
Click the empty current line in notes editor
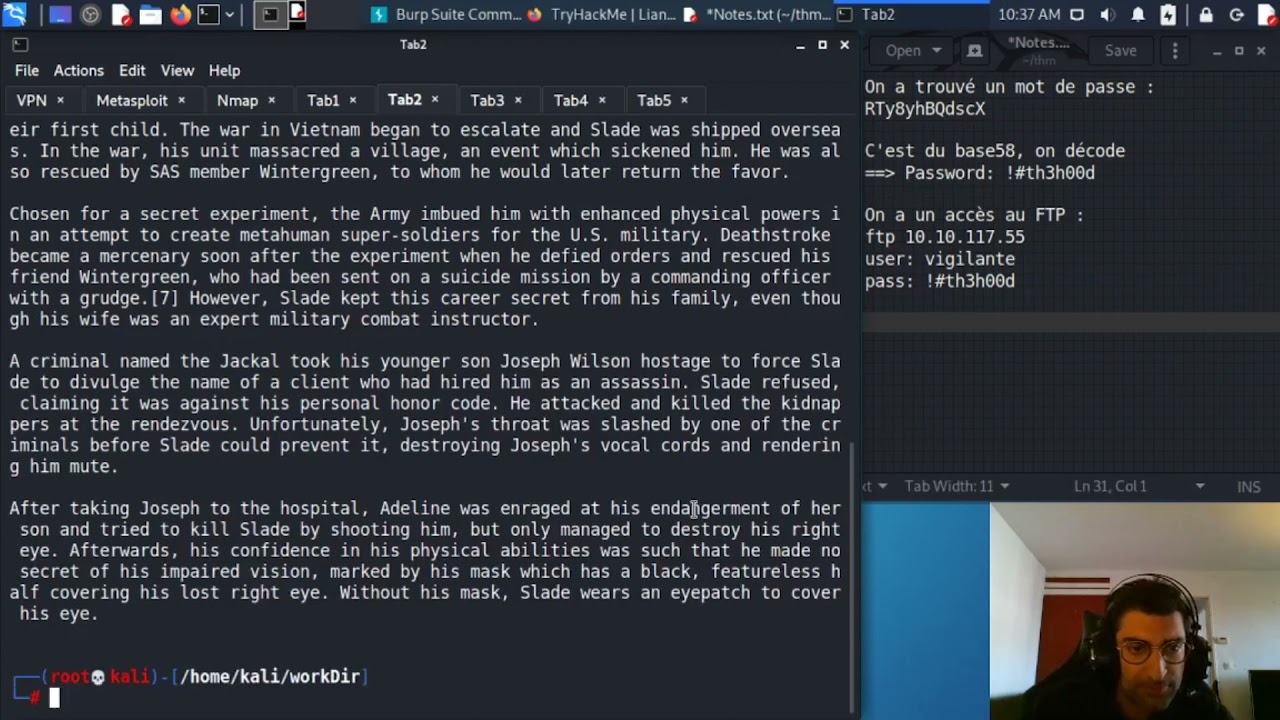coord(1070,323)
